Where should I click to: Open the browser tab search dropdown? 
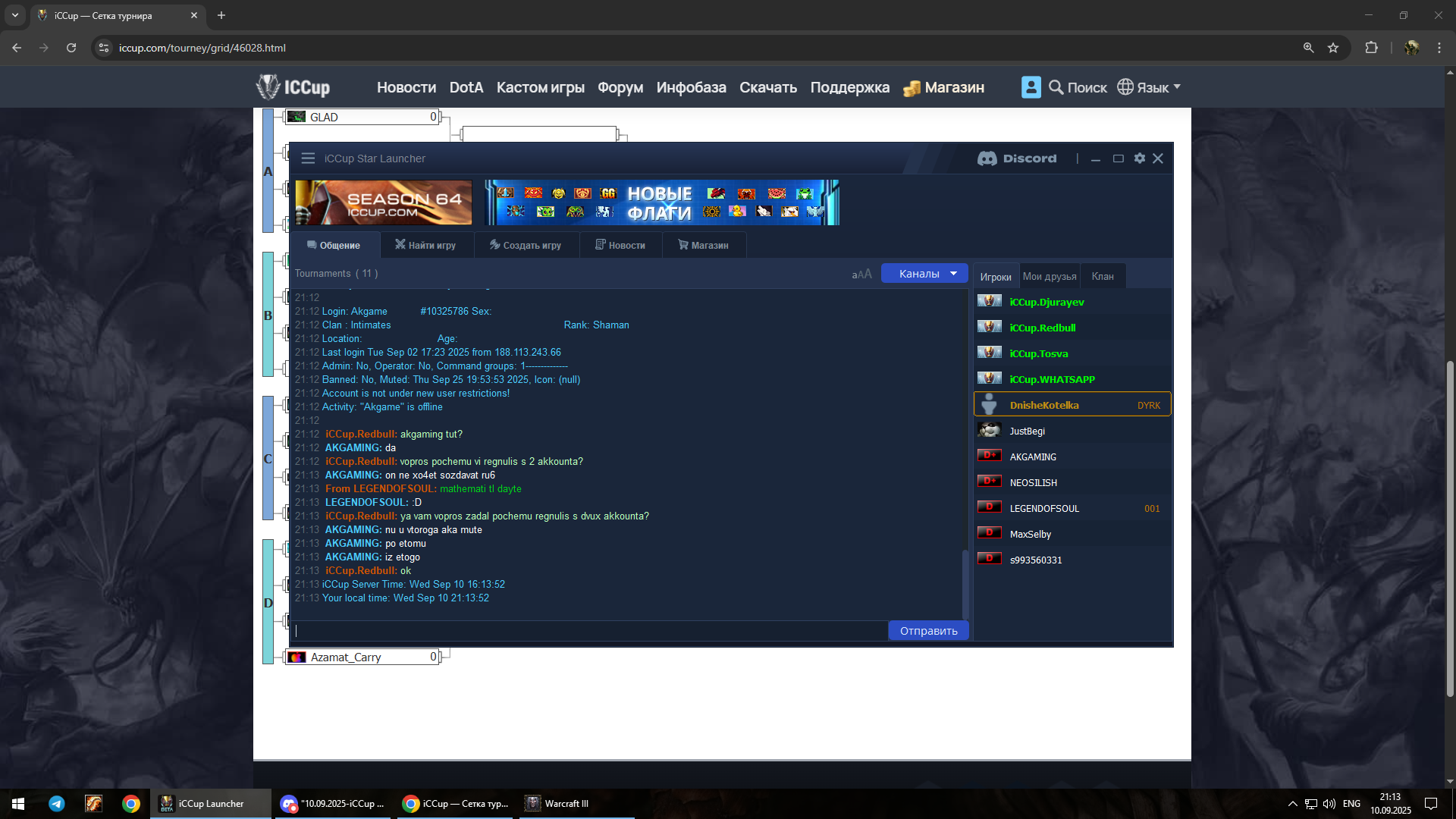click(14, 15)
